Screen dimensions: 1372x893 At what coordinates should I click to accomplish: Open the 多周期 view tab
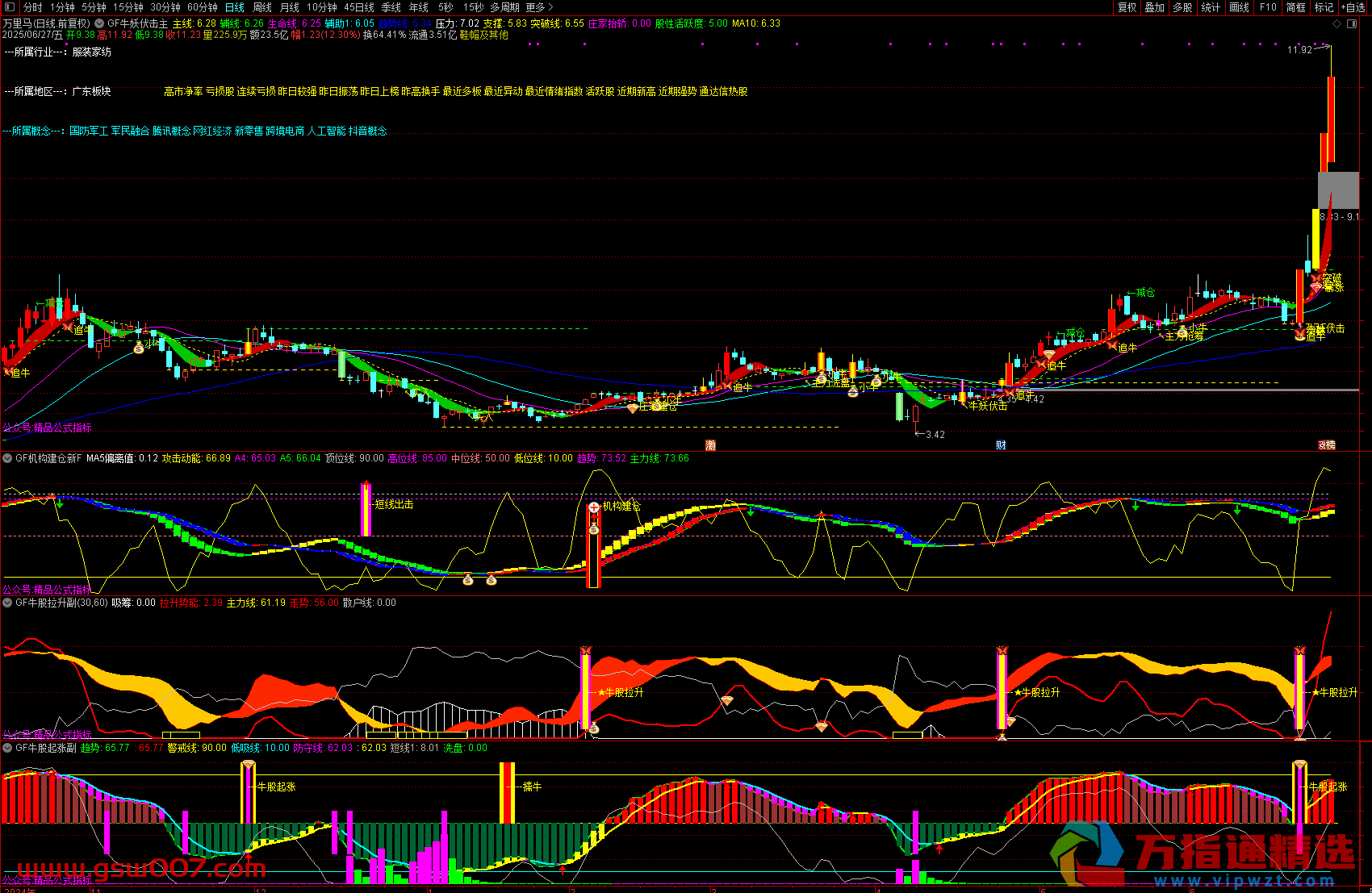505,7
